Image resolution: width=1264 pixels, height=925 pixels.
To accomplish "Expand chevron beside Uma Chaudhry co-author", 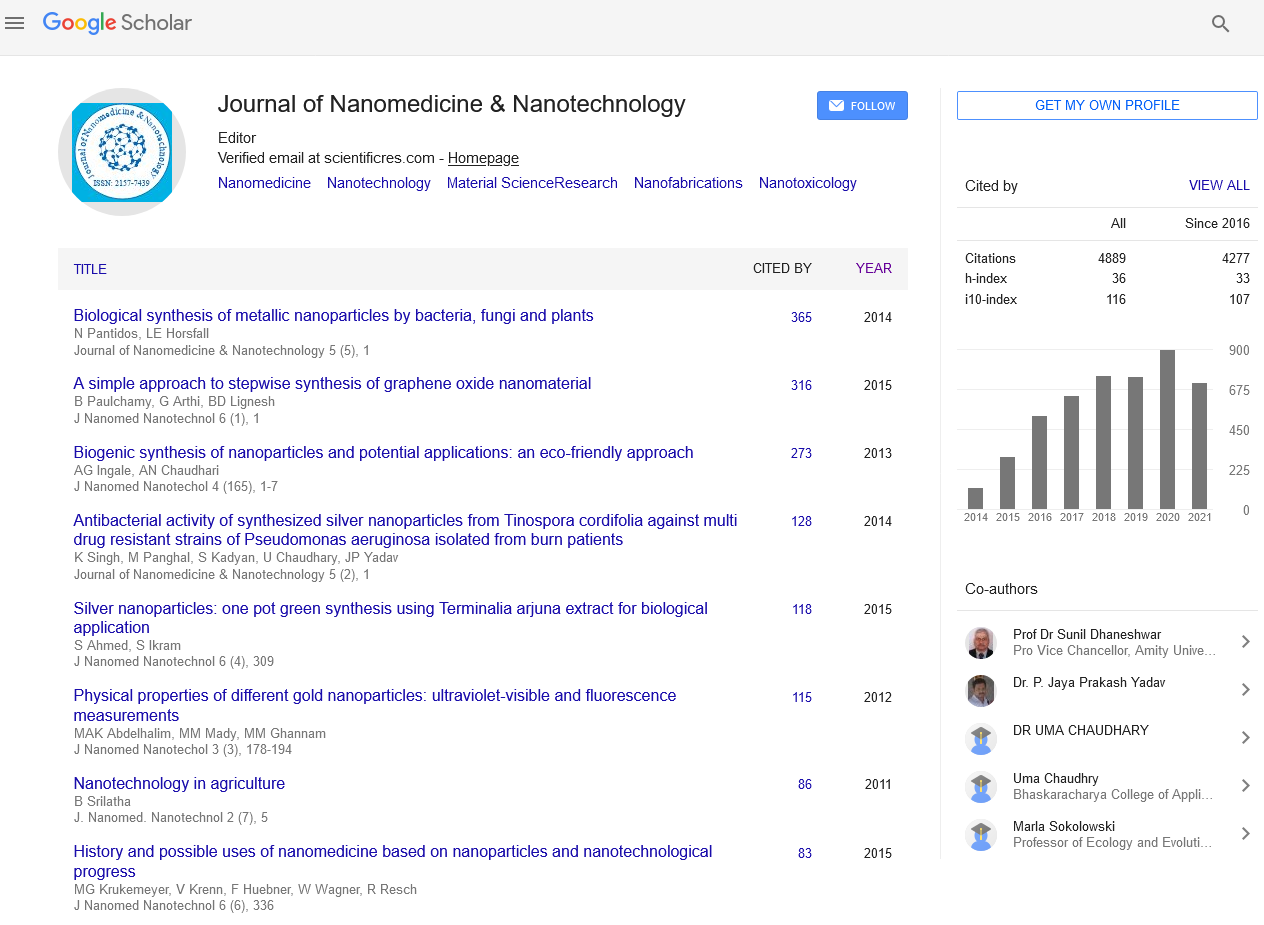I will point(1245,786).
